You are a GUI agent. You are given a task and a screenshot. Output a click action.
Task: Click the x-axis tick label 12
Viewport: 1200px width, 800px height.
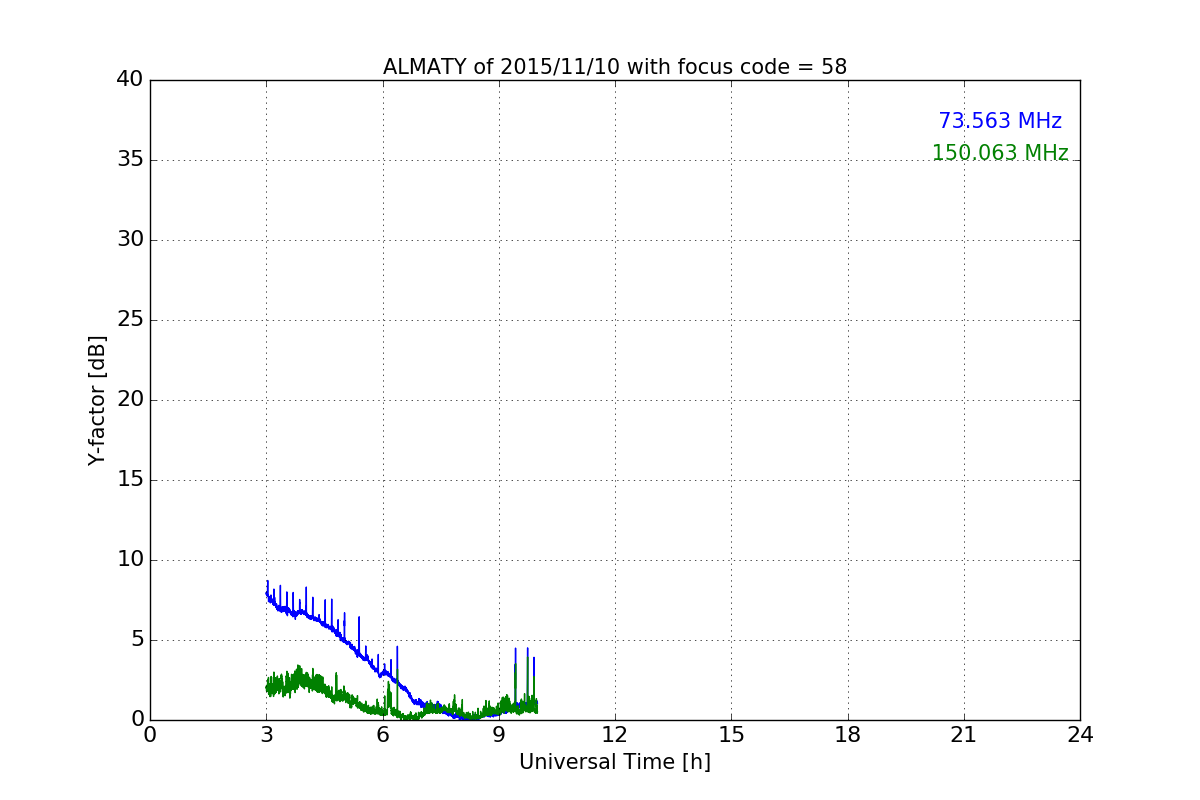(x=615, y=735)
